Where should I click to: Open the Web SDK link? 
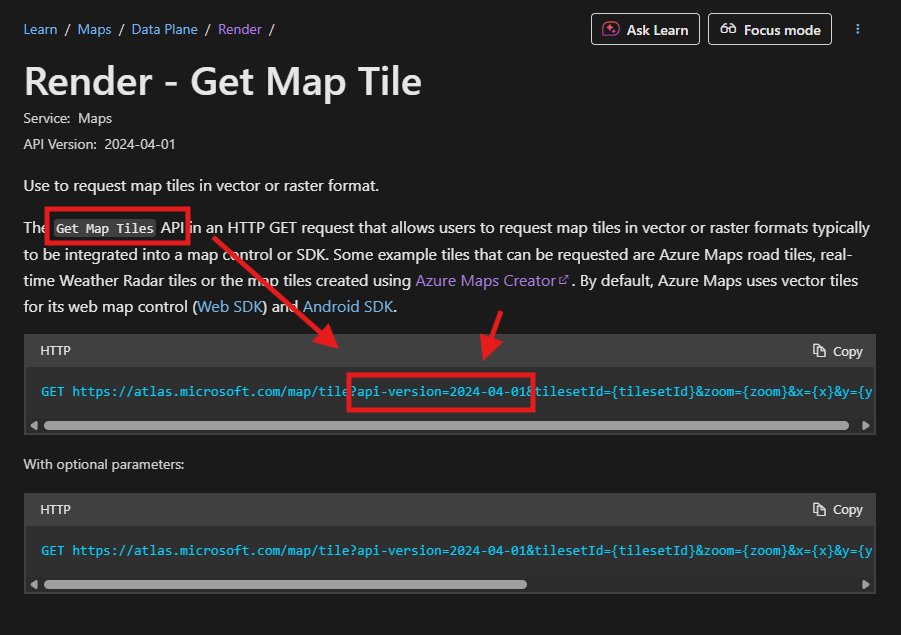[x=230, y=306]
